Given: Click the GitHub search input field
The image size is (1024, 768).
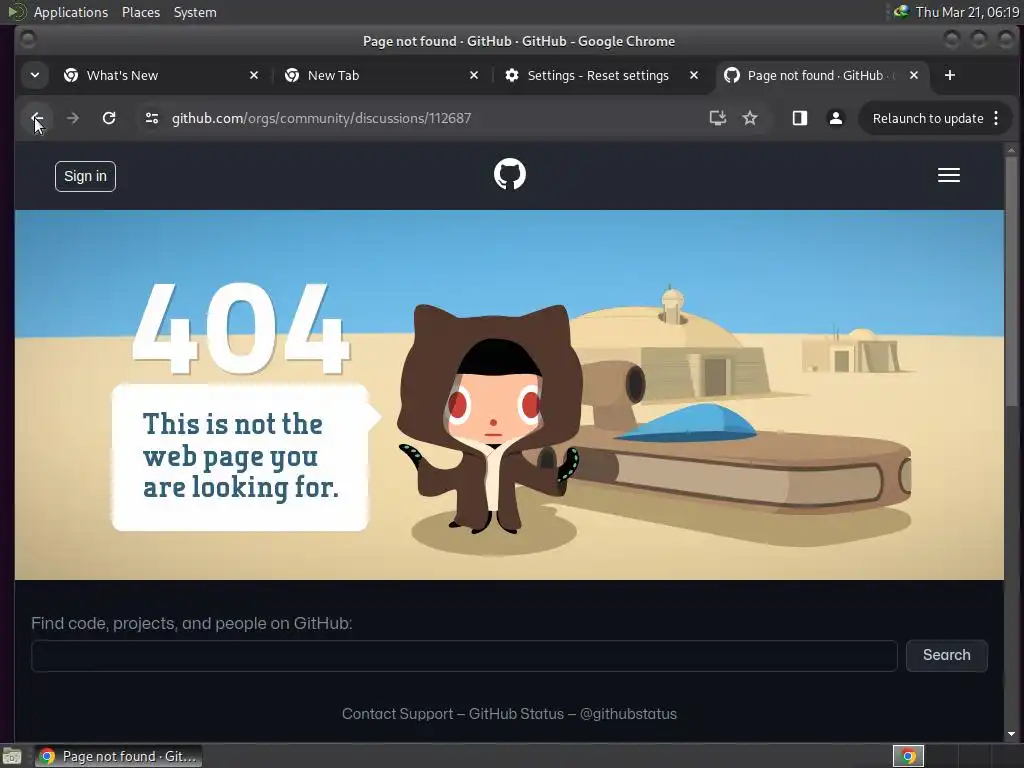Looking at the screenshot, I should pos(464,656).
